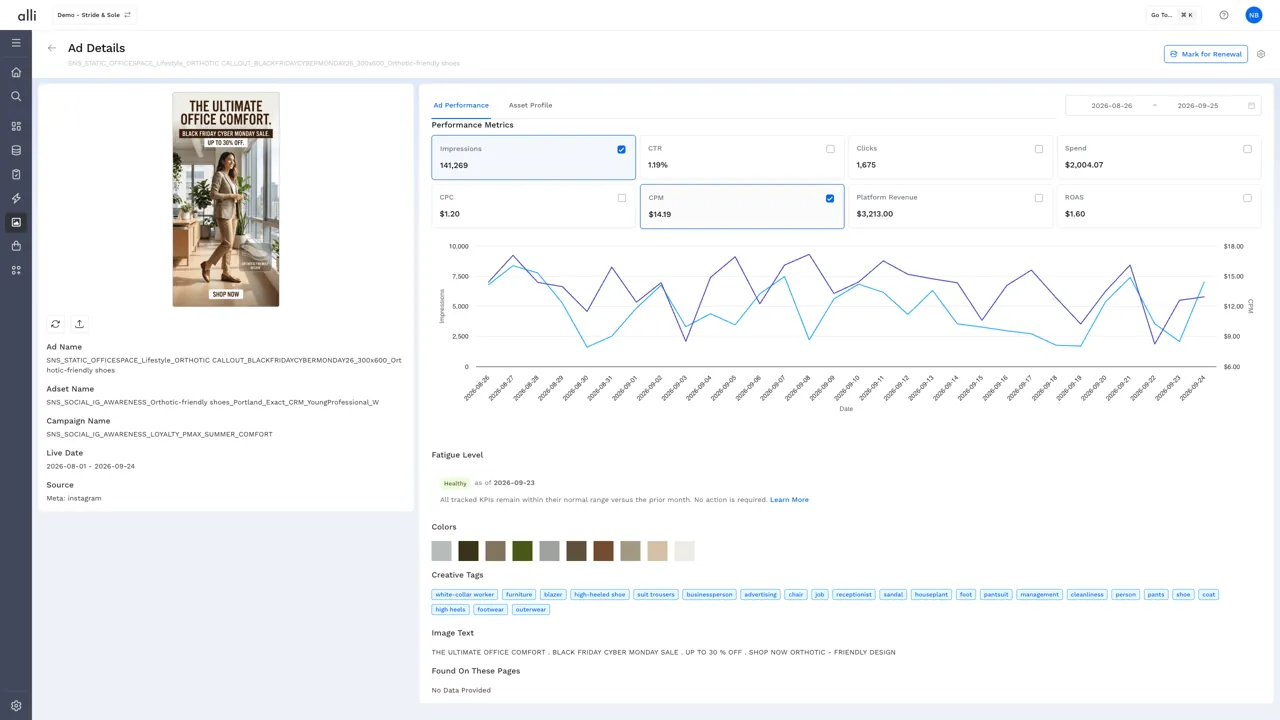Image resolution: width=1280 pixels, height=720 pixels.
Task: Switch to the Asset Profile tab
Action: click(530, 105)
